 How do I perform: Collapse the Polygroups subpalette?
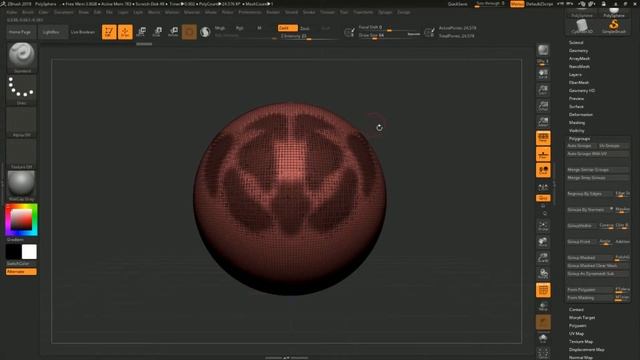point(580,139)
